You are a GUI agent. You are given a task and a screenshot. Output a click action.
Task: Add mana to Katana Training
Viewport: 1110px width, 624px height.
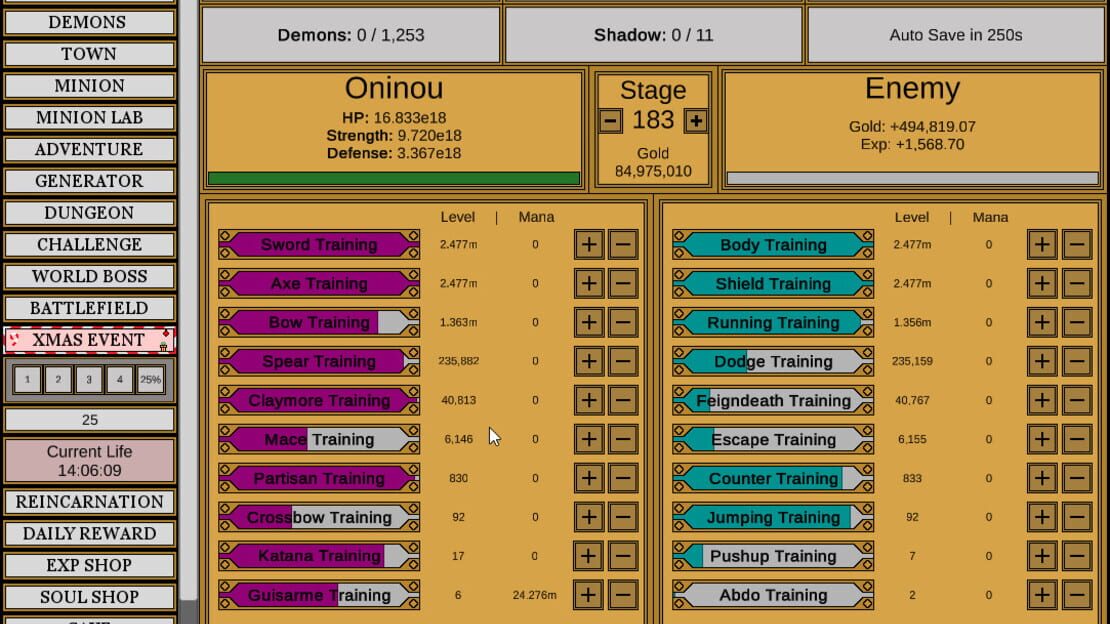[588, 556]
